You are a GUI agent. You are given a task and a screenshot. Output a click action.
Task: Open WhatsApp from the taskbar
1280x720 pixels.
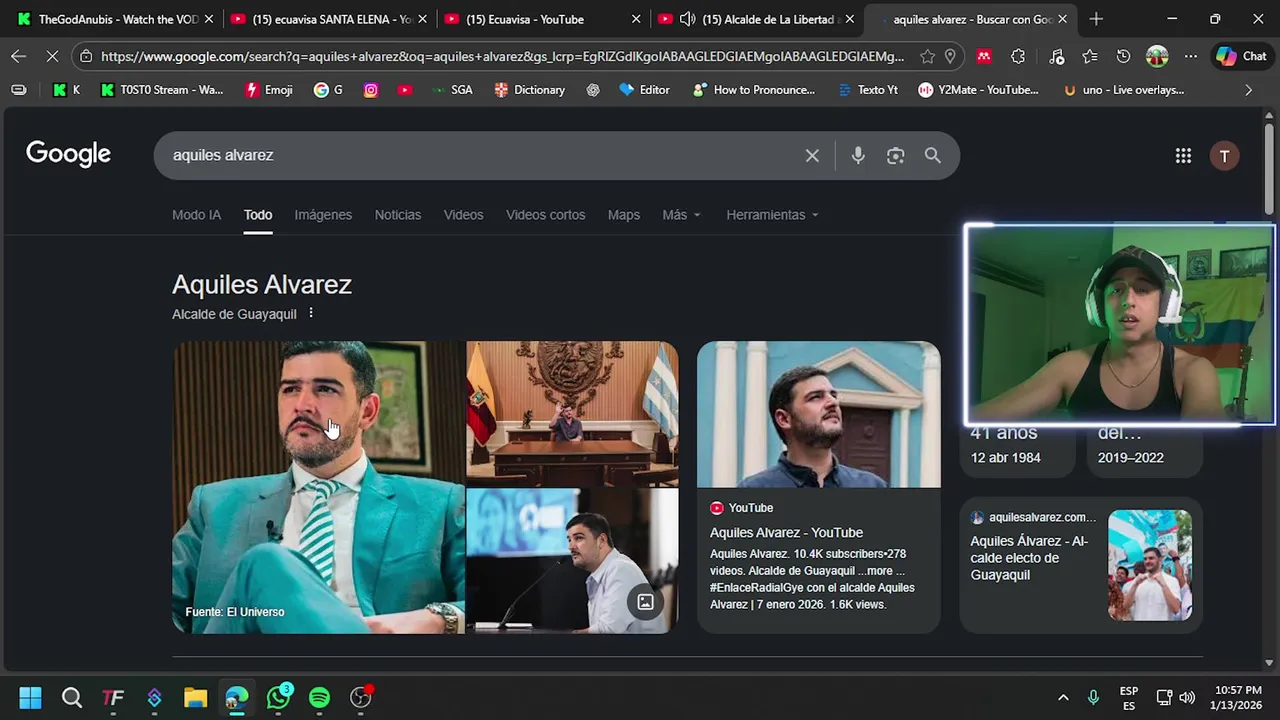pos(278,698)
